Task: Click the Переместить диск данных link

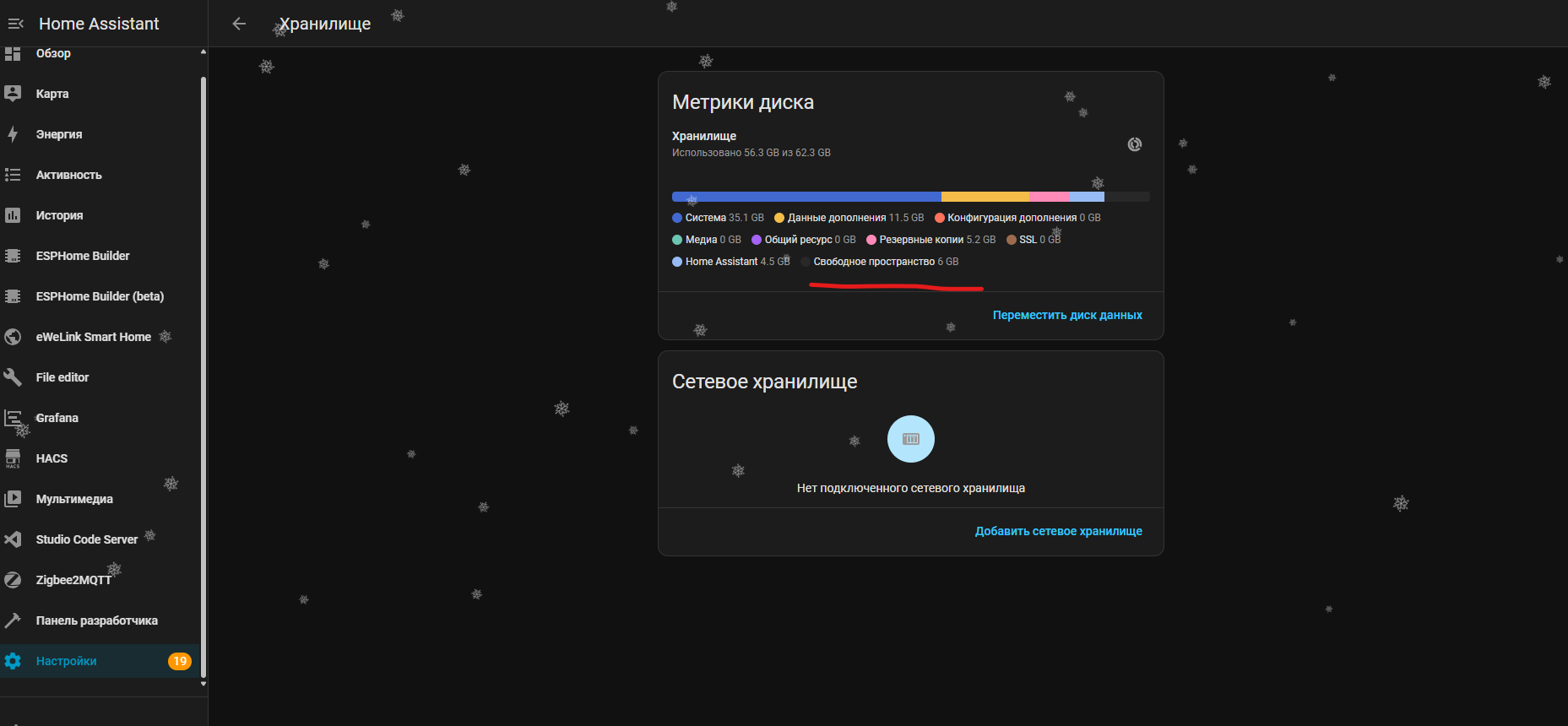Action: coord(1066,315)
